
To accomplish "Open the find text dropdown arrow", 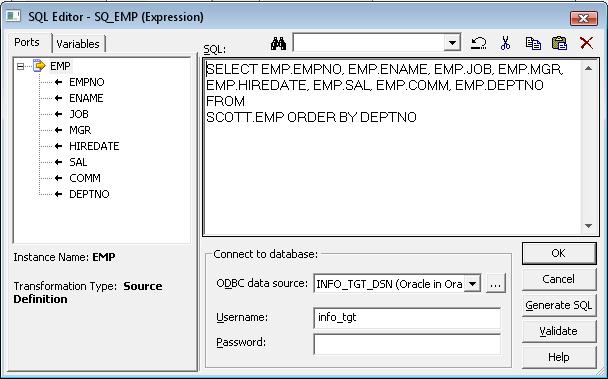I will tap(452, 42).
